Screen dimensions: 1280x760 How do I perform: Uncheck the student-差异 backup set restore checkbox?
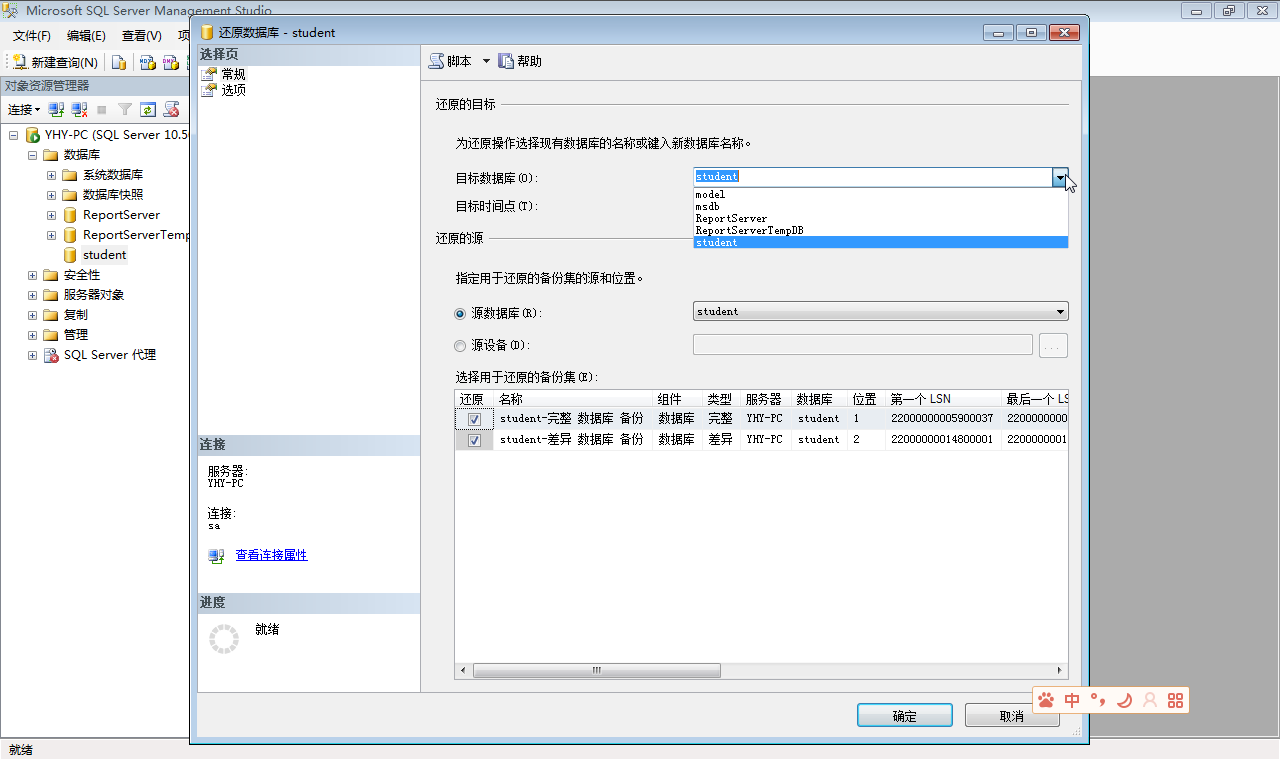coord(474,440)
